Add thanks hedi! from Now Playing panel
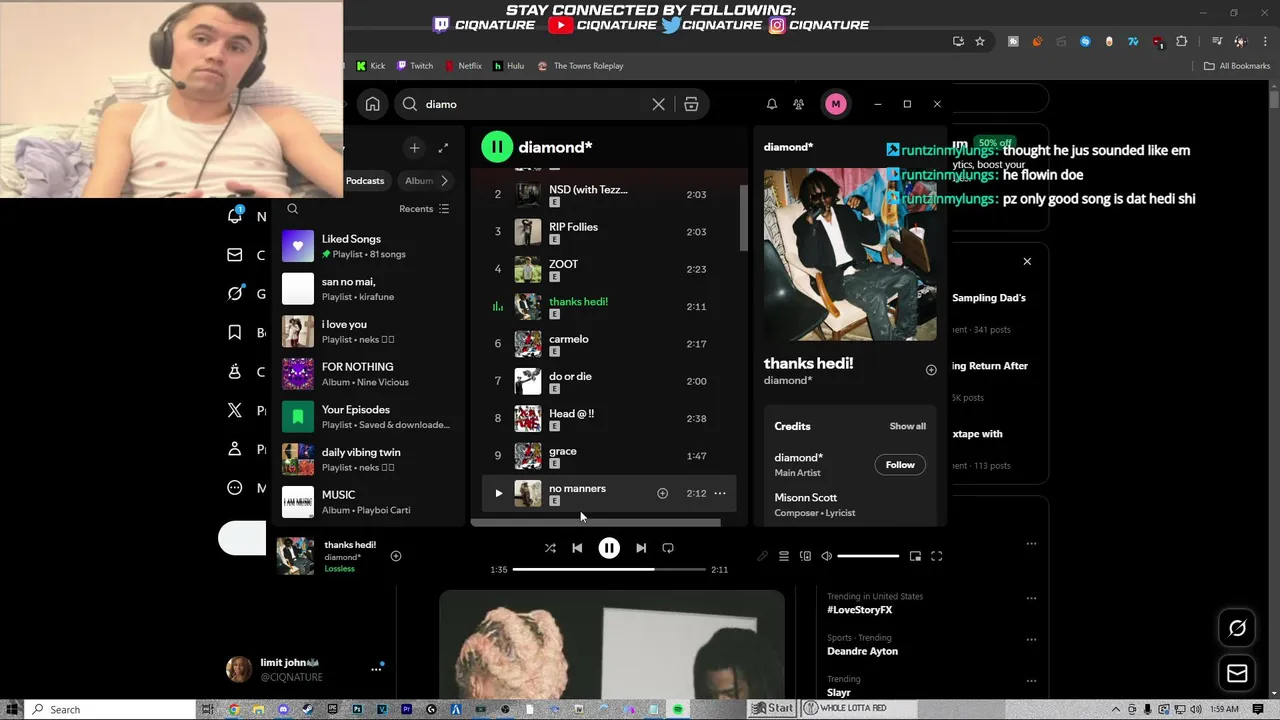This screenshot has height=720, width=1280. 931,370
